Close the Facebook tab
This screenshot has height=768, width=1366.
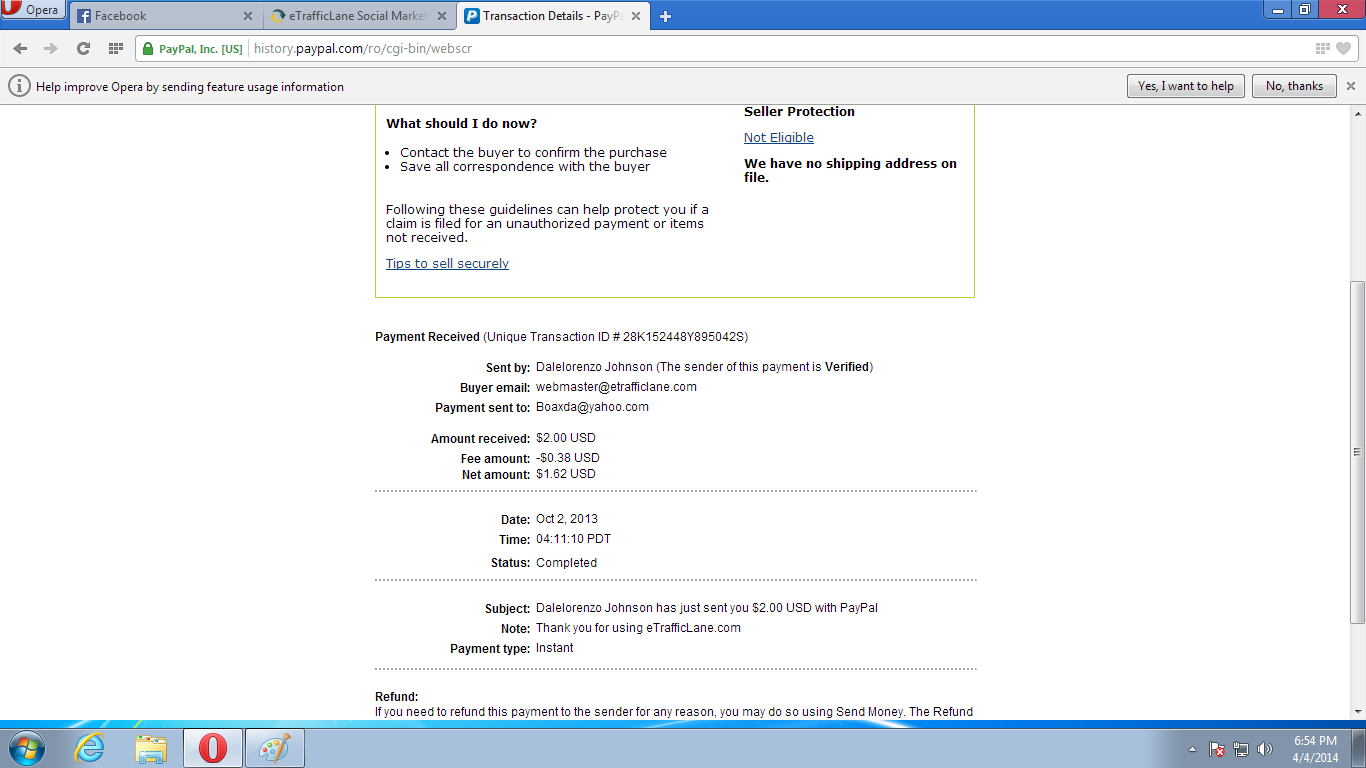[248, 16]
